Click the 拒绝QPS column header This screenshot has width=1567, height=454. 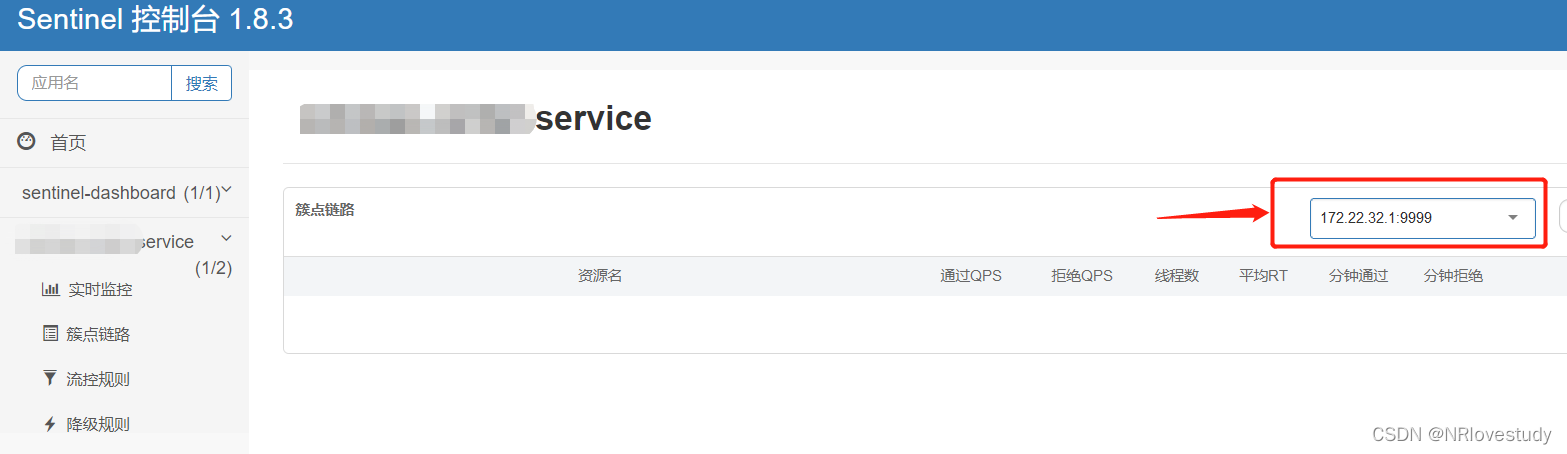pyautogui.click(x=1082, y=276)
